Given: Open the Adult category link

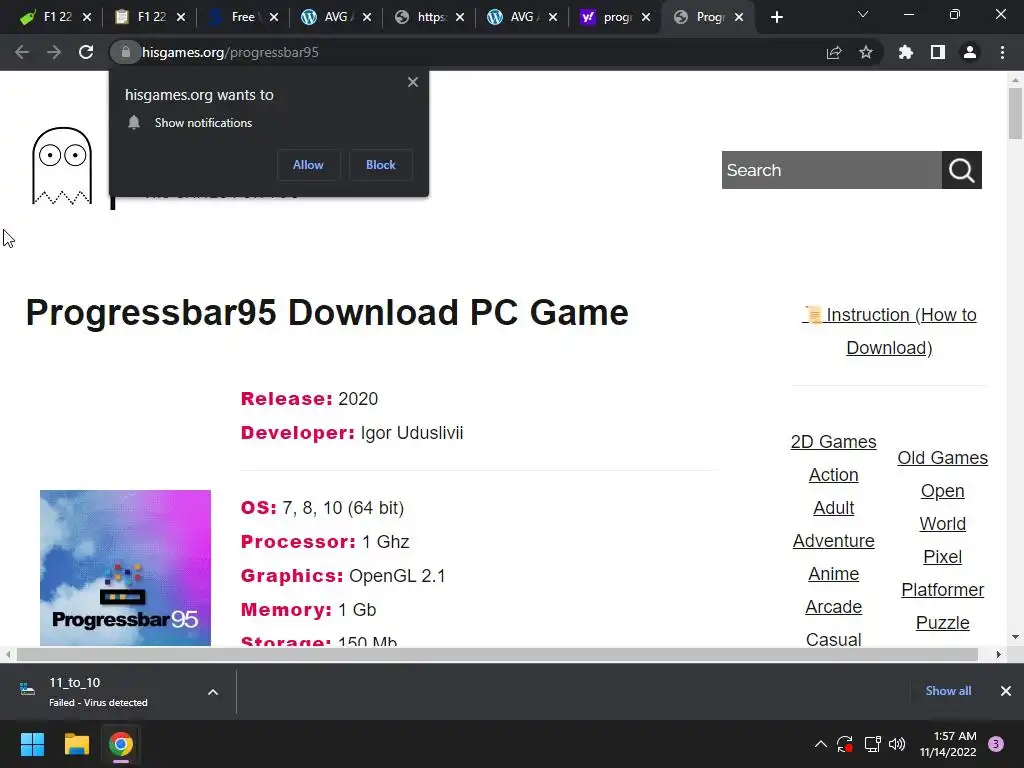Looking at the screenshot, I should [833, 507].
